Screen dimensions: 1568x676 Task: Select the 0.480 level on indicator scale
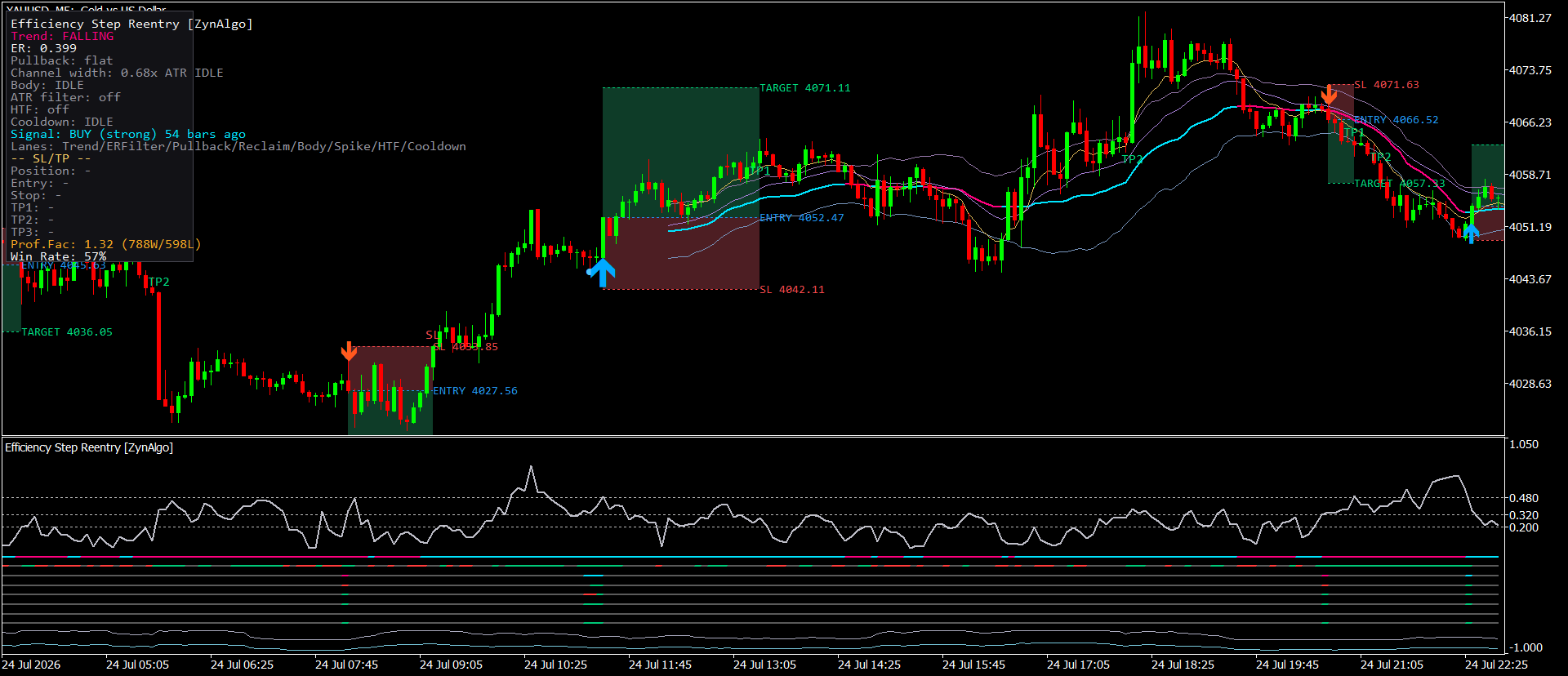point(1524,498)
